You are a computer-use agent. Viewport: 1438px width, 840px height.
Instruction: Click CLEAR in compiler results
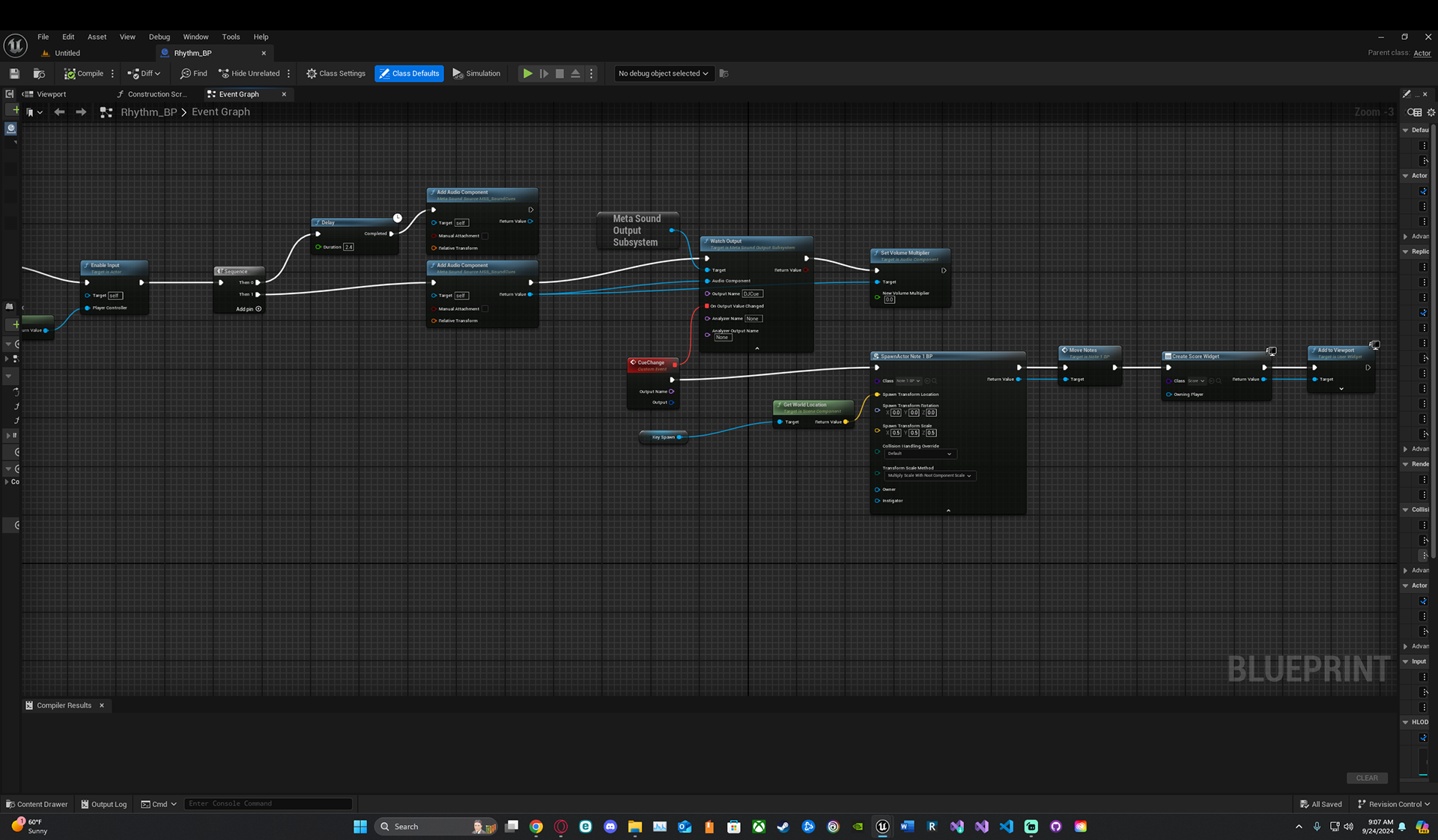[x=1367, y=778]
